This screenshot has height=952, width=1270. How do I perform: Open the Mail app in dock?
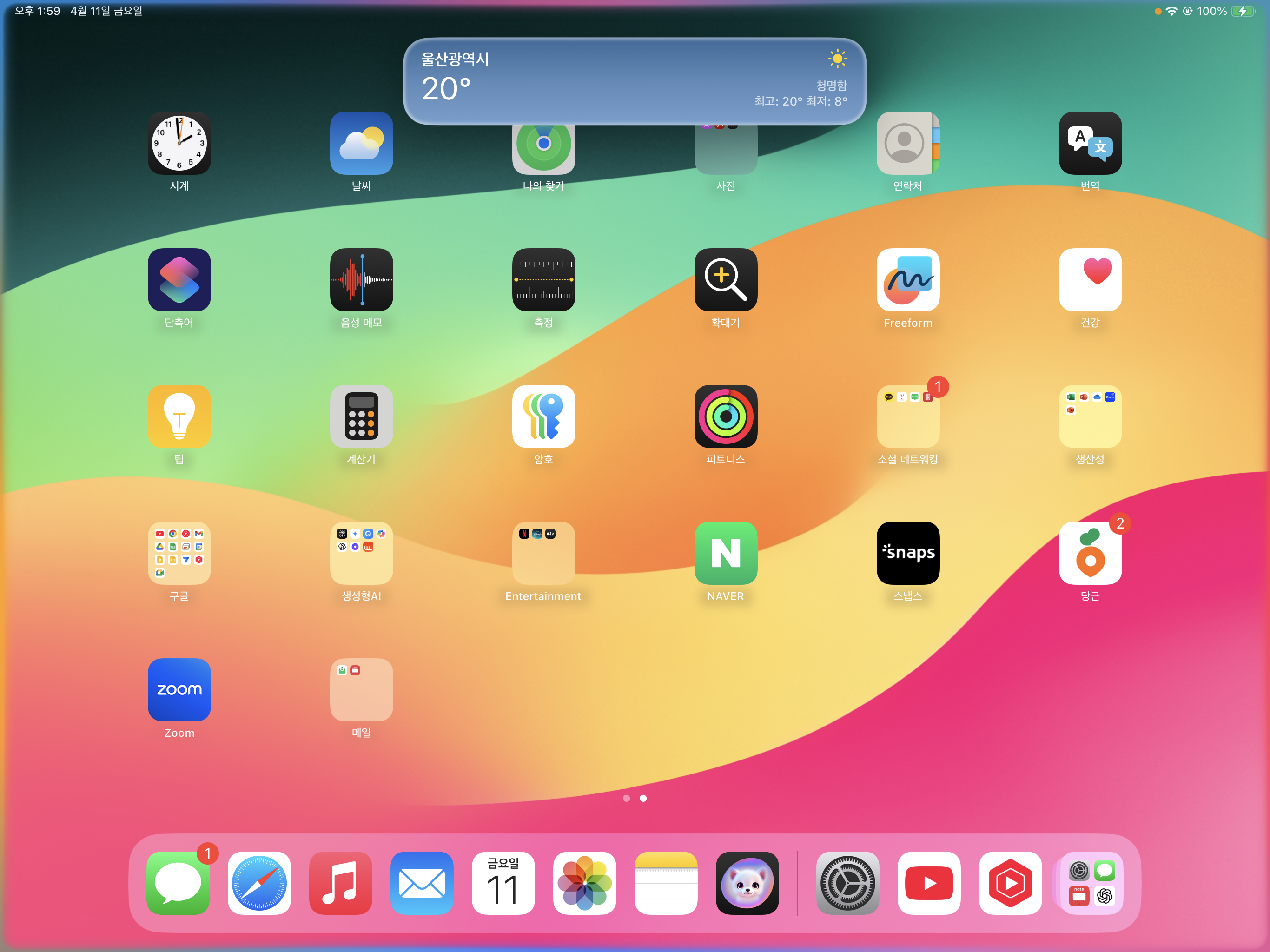pyautogui.click(x=422, y=883)
